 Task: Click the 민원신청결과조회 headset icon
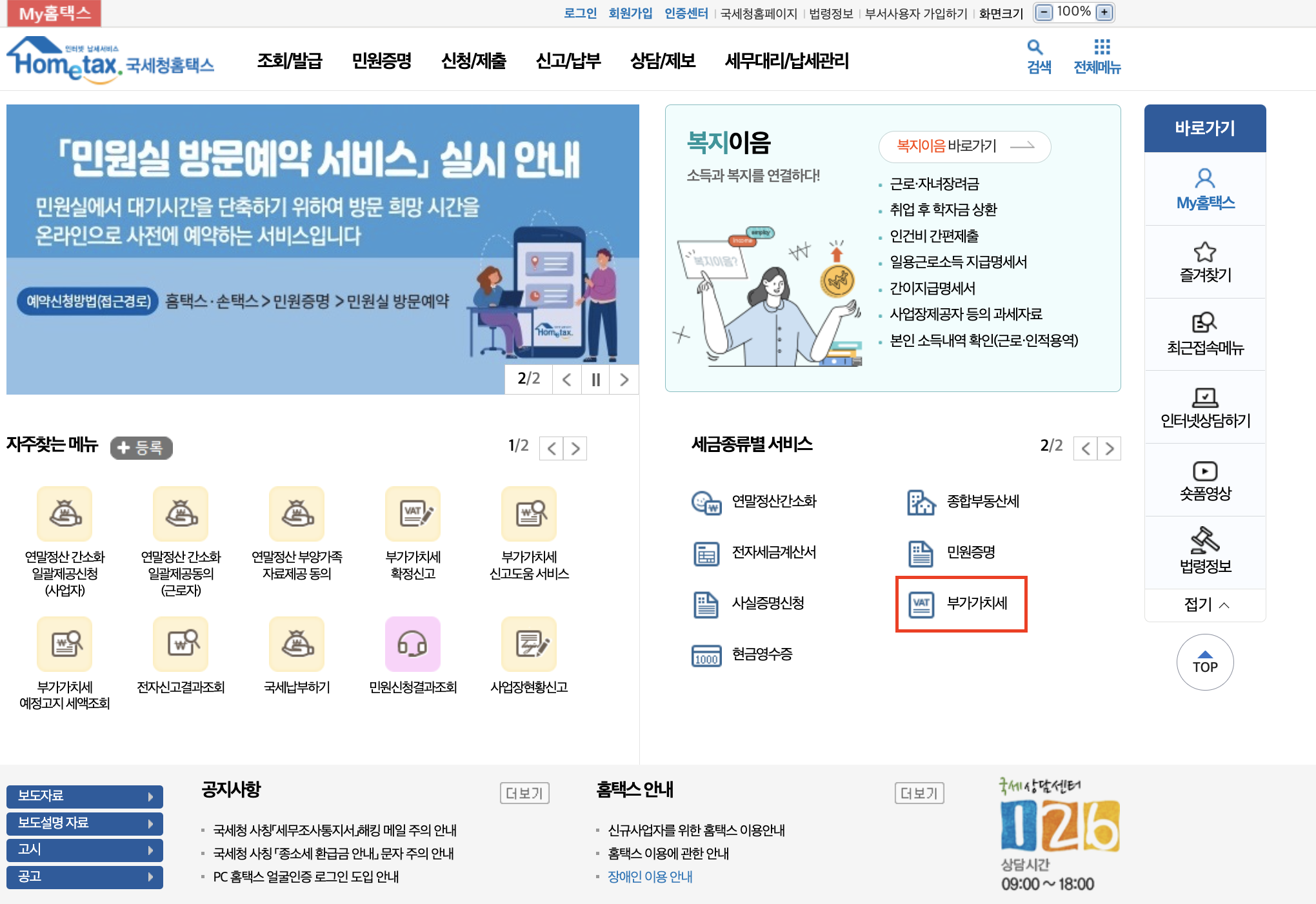(413, 644)
